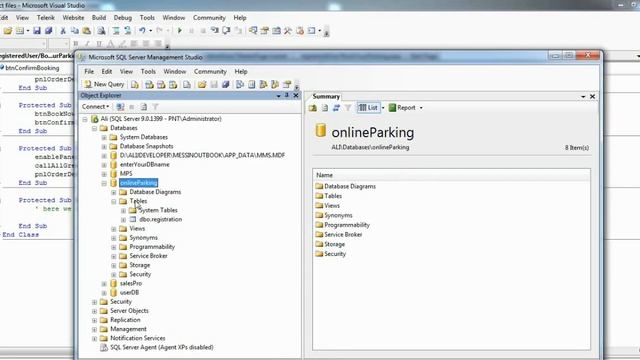Collapse the Ali SQL Server node
Screen dimensions: 640x360
(85, 119)
